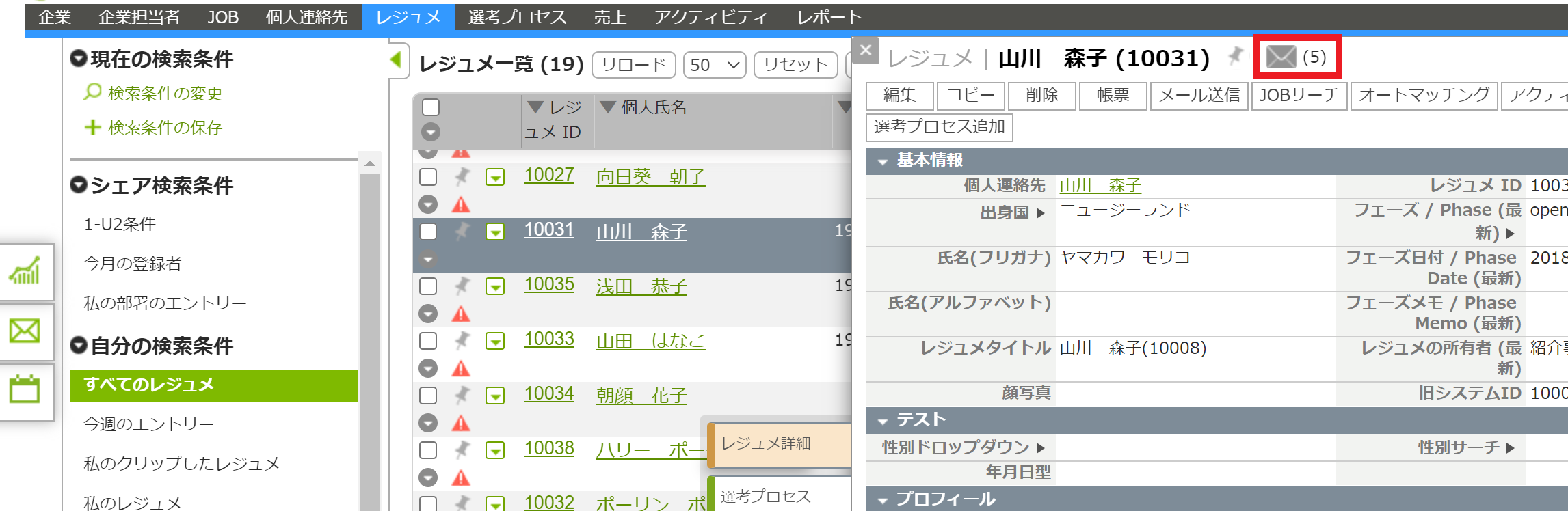The image size is (1568, 511).
Task: Pin the resume row 10033
Action: point(463,340)
